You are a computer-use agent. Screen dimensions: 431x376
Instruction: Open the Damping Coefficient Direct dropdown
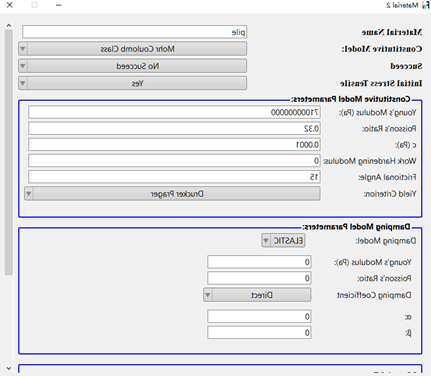(257, 295)
